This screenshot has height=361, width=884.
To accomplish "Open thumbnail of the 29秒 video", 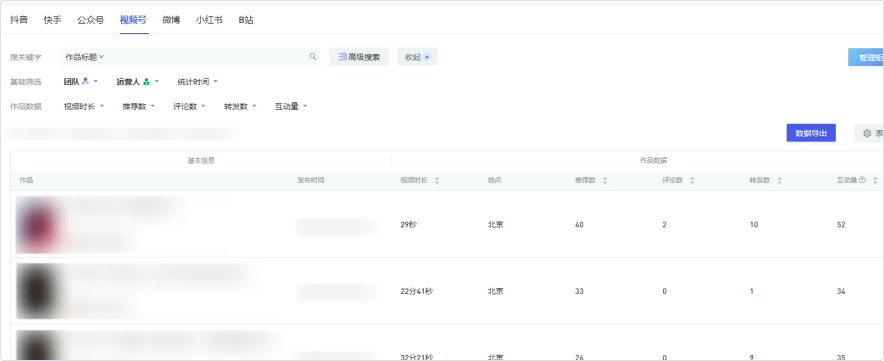I will (38, 224).
